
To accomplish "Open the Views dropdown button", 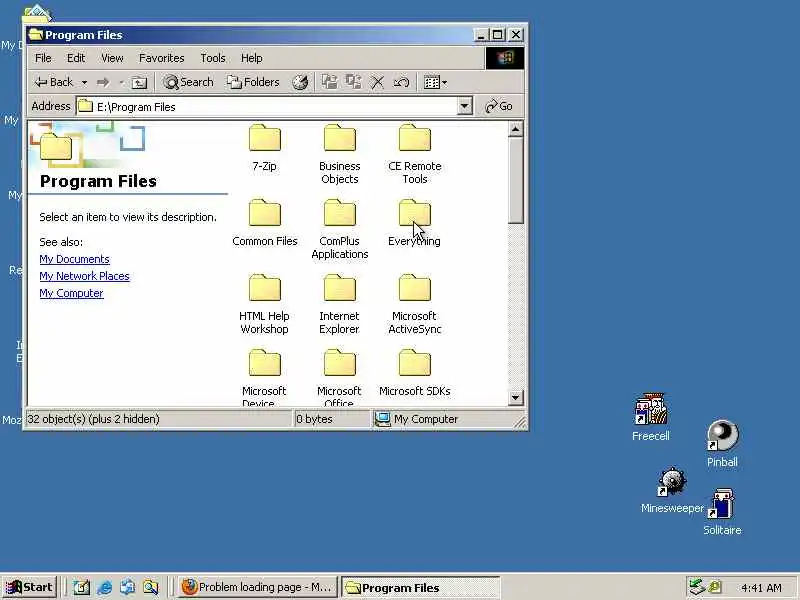I will (435, 82).
